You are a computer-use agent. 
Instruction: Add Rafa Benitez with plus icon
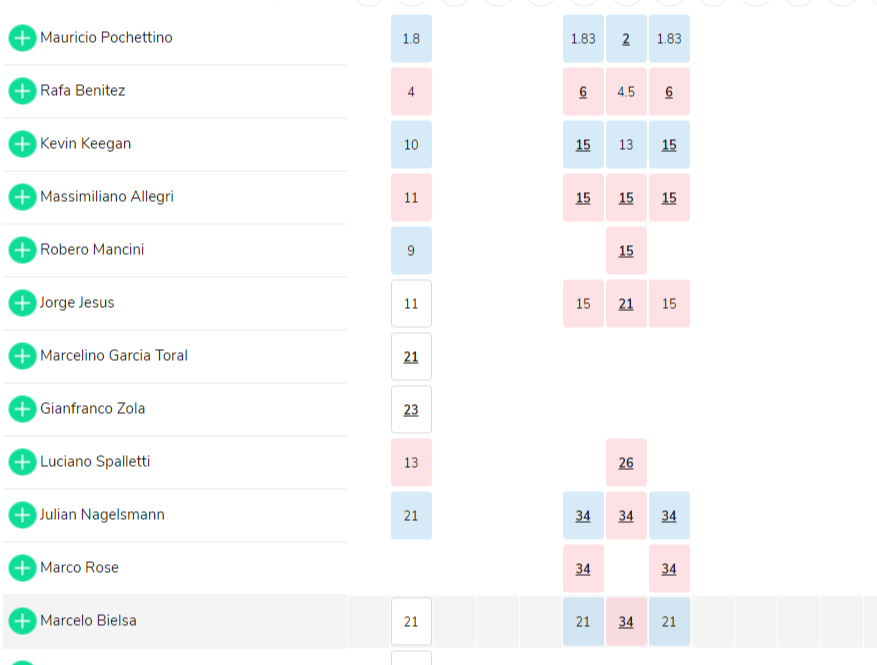[22, 91]
